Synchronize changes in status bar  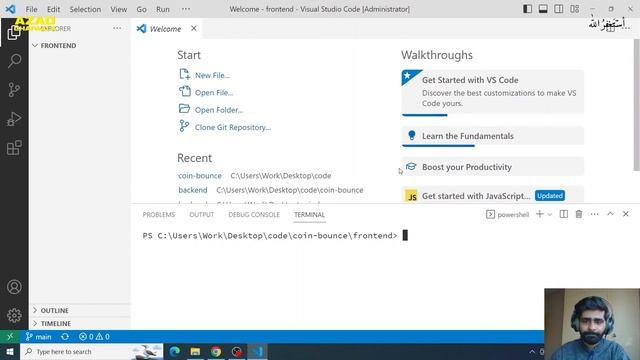[65, 337]
